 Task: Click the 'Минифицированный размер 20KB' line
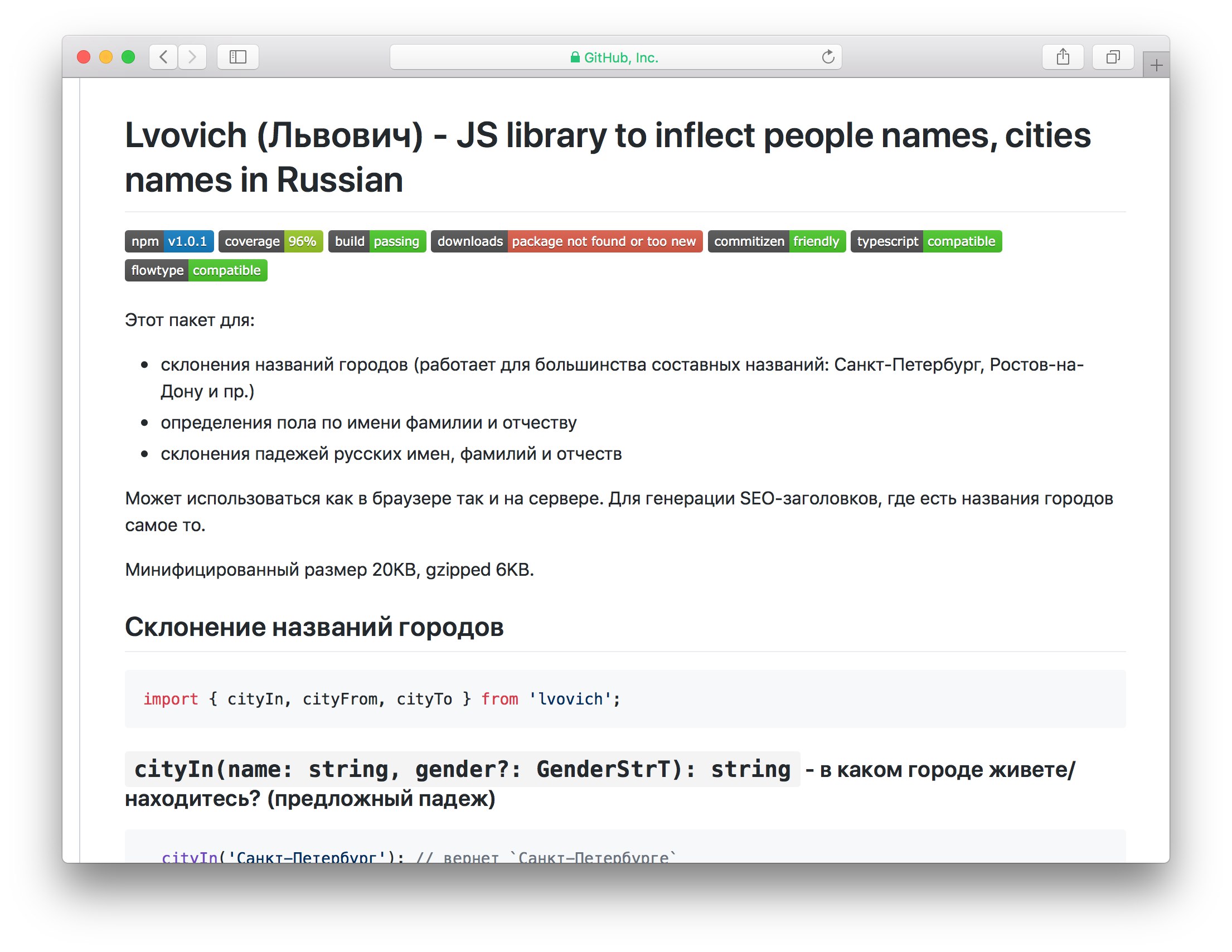click(x=329, y=570)
